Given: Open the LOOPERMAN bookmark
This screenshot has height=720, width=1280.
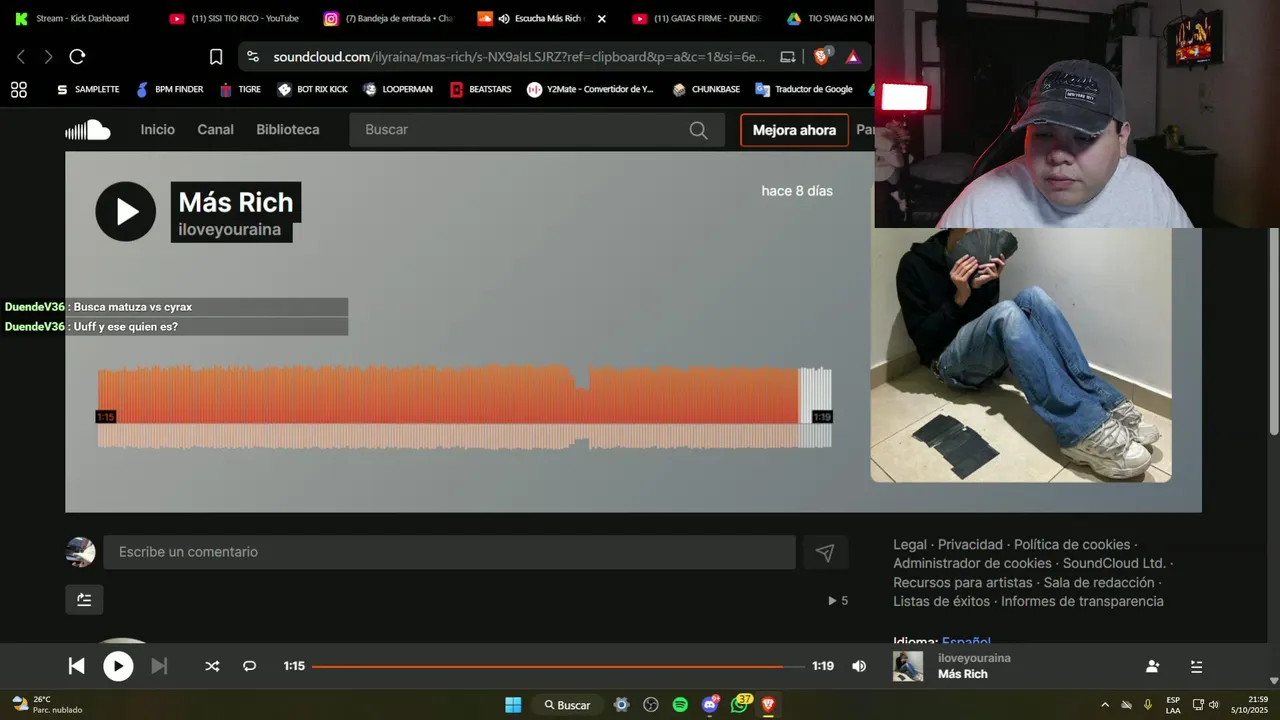Looking at the screenshot, I should (398, 89).
